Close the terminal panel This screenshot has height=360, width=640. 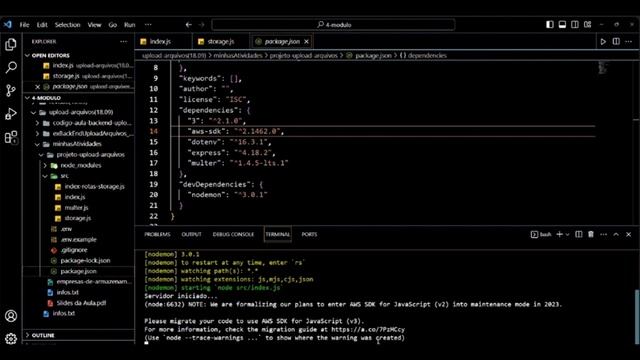[629, 234]
